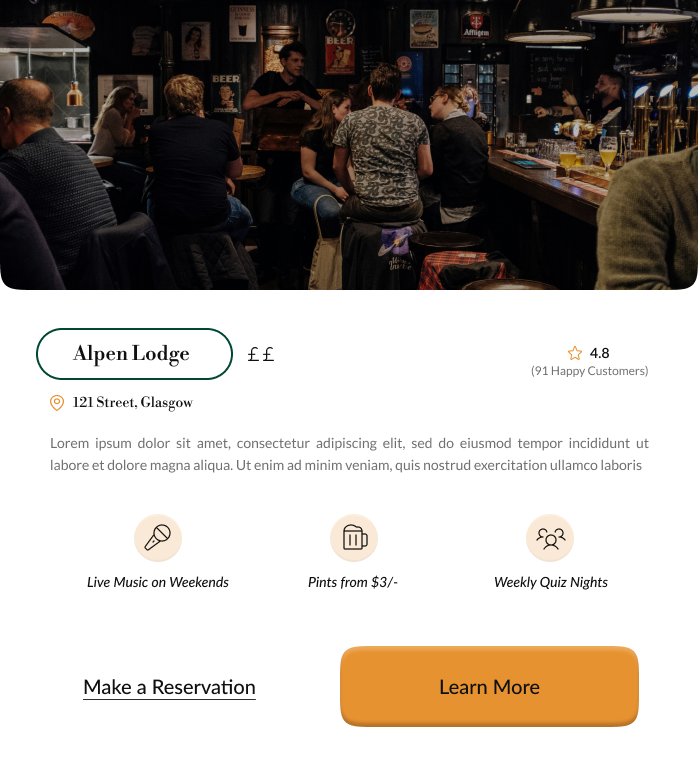
Task: Click the 4.8 rating score
Action: [599, 353]
